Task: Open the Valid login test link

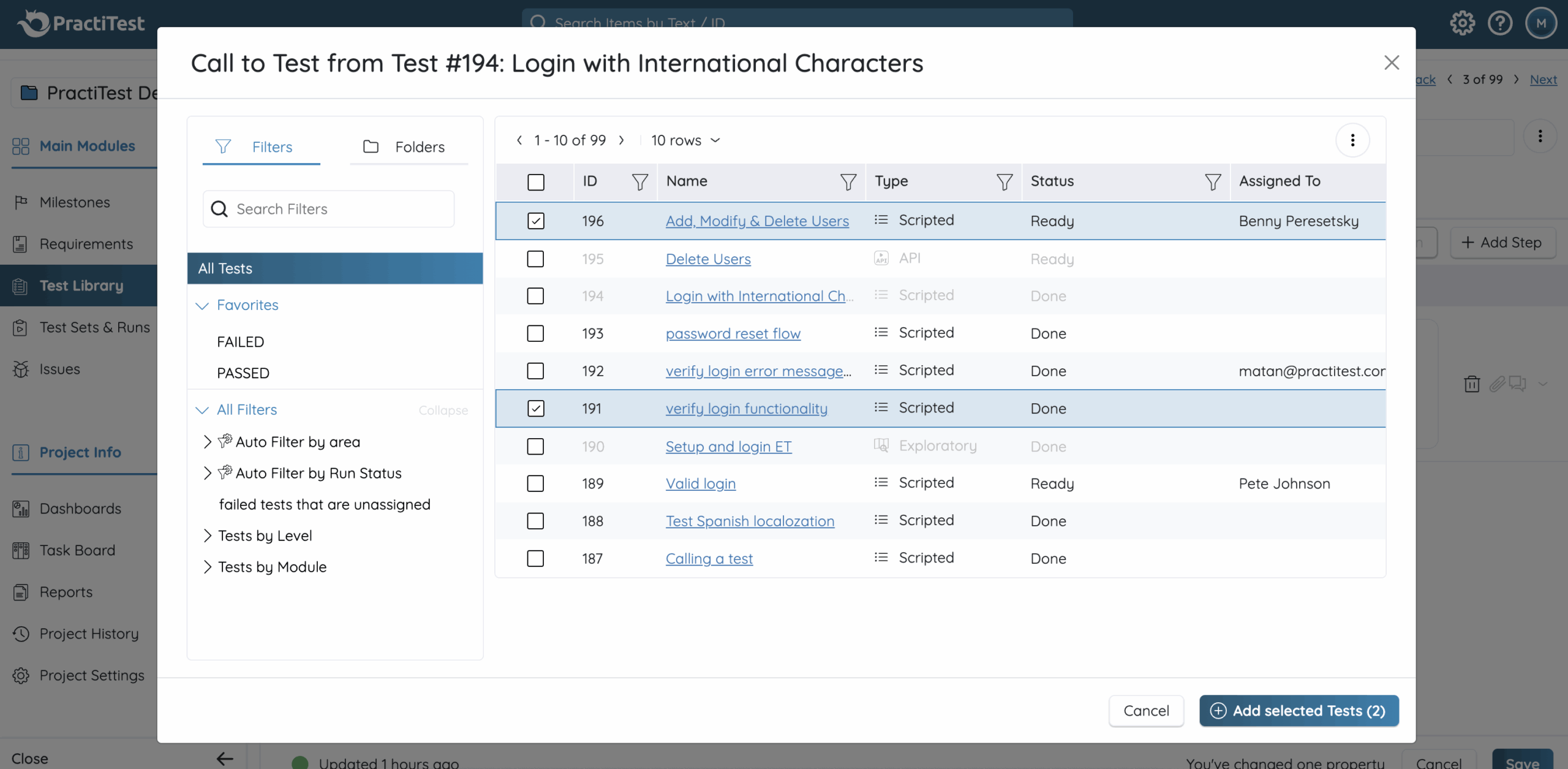Action: [700, 483]
